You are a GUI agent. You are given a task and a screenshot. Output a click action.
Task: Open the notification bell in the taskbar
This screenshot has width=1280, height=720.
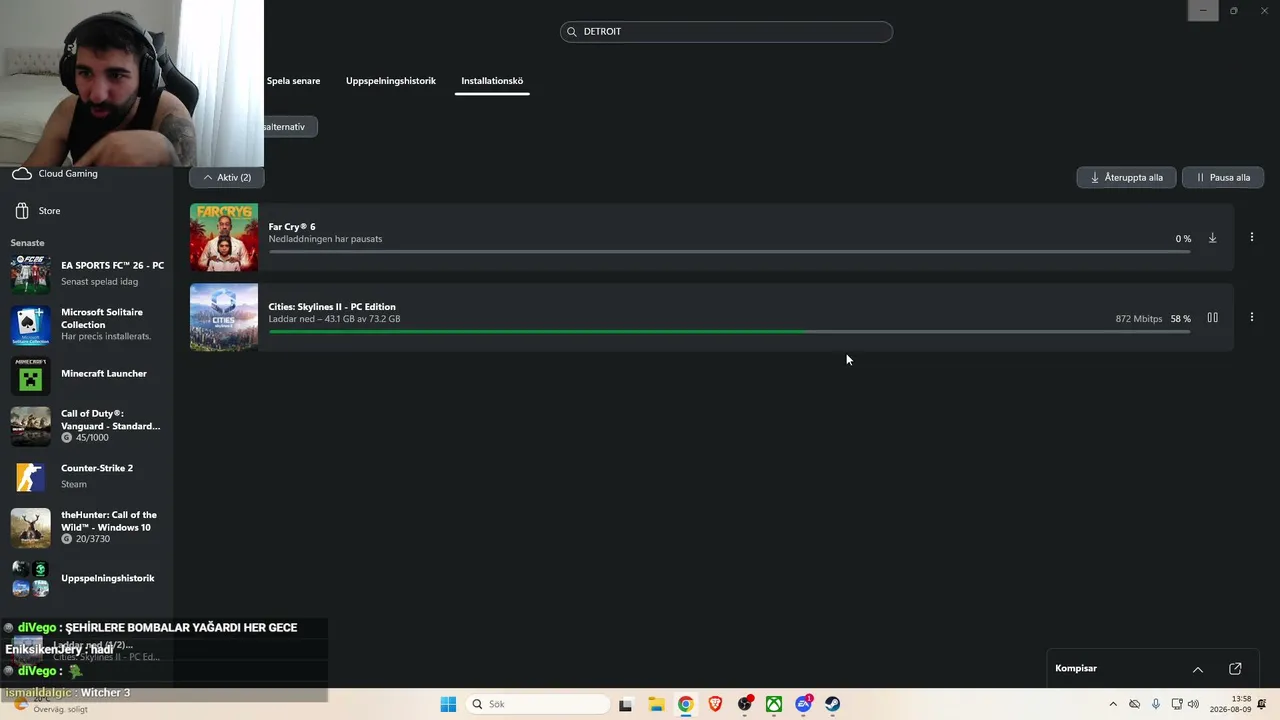click(x=1263, y=704)
